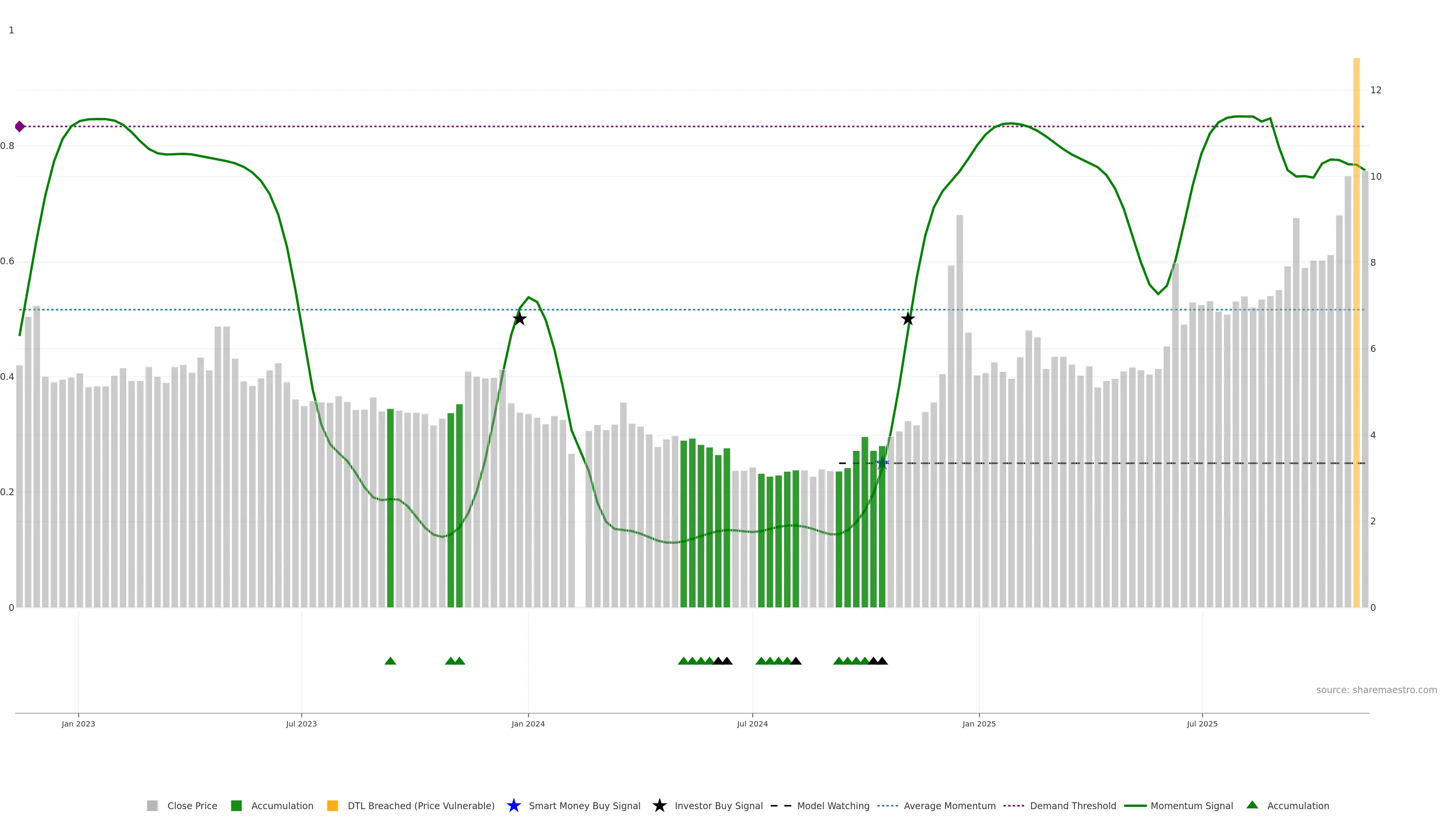The width and height of the screenshot is (1456, 819).
Task: Click the Jan 2024 axis label
Action: click(528, 723)
